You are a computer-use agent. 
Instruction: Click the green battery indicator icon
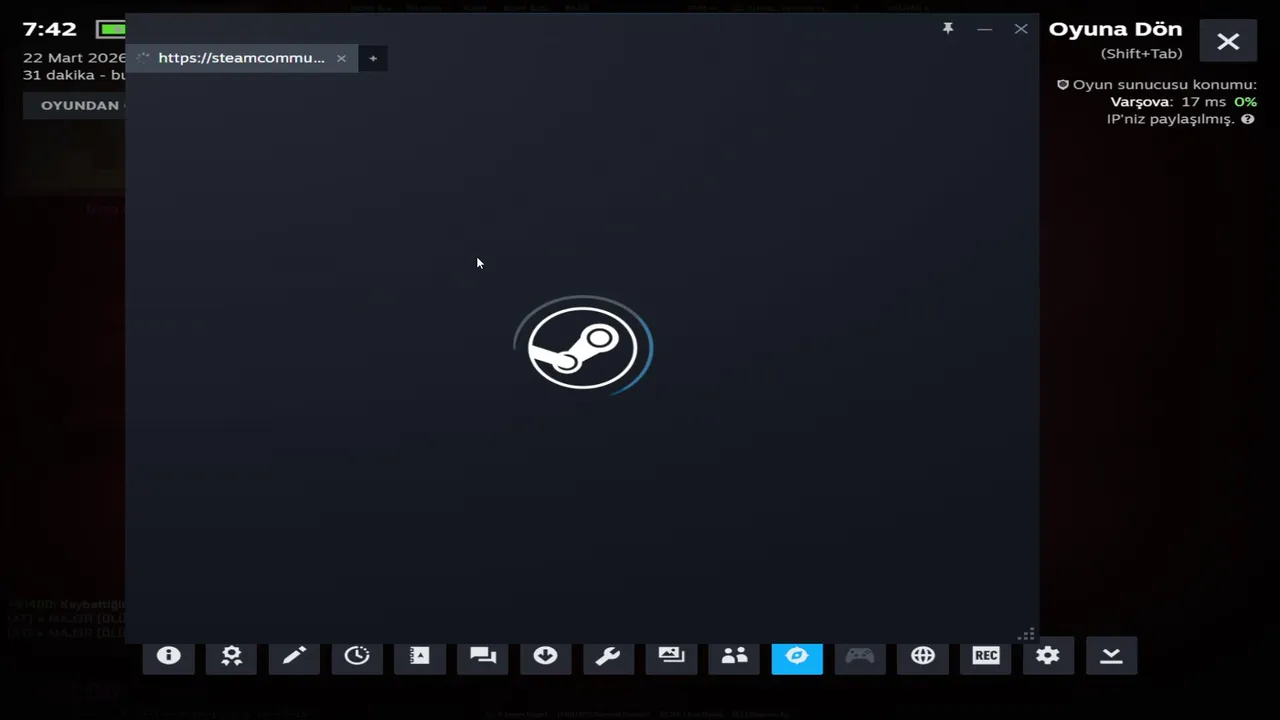click(x=112, y=29)
